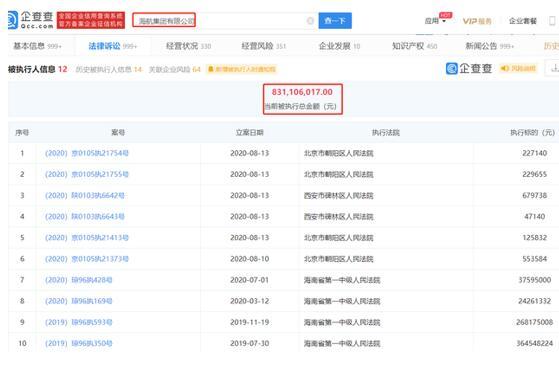Viewport: 559px width, 365px height.
Task: Open 企业套餐 in the top navigation
Action: point(522,21)
